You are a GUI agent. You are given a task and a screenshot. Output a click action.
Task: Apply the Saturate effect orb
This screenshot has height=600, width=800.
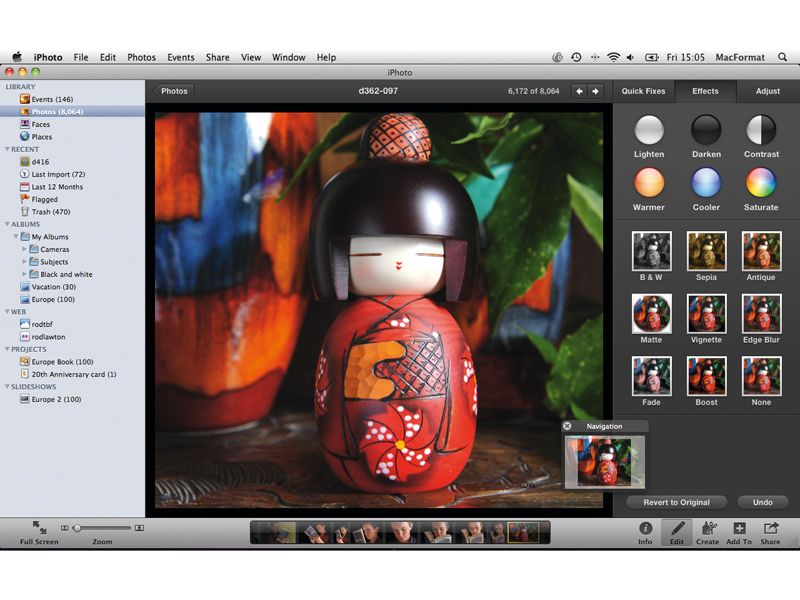[x=761, y=183]
